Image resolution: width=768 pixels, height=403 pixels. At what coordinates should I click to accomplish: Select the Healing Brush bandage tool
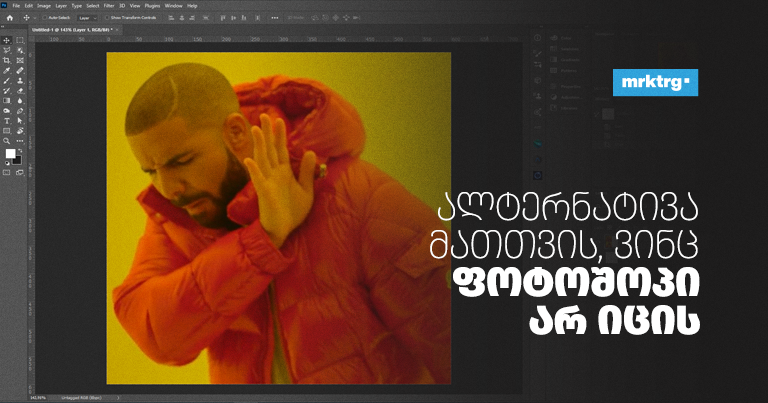point(20,71)
